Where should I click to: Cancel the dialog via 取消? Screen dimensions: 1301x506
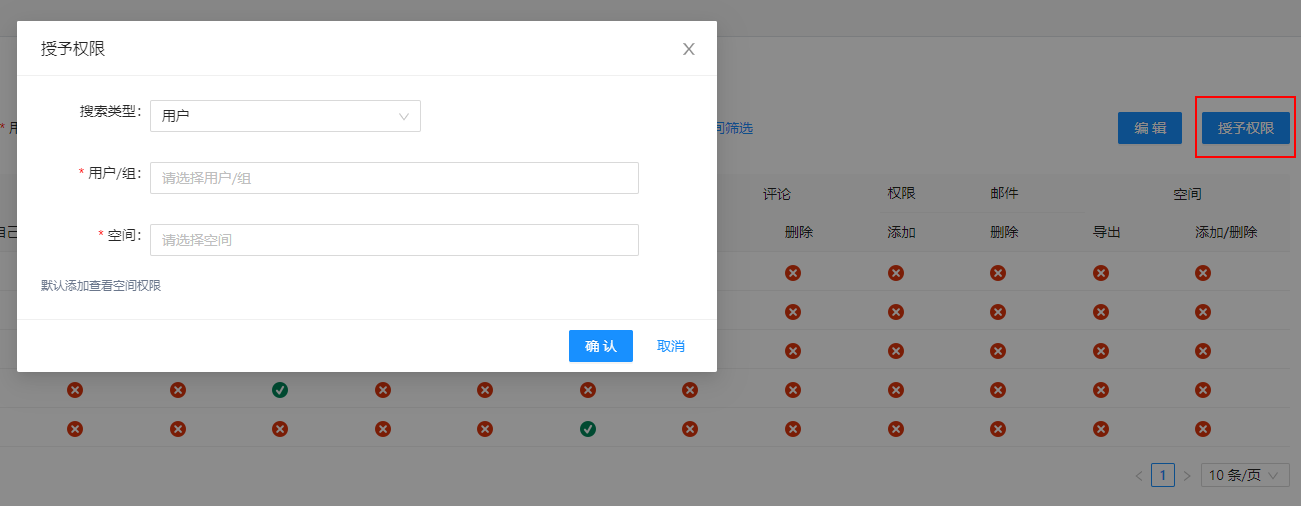point(671,346)
